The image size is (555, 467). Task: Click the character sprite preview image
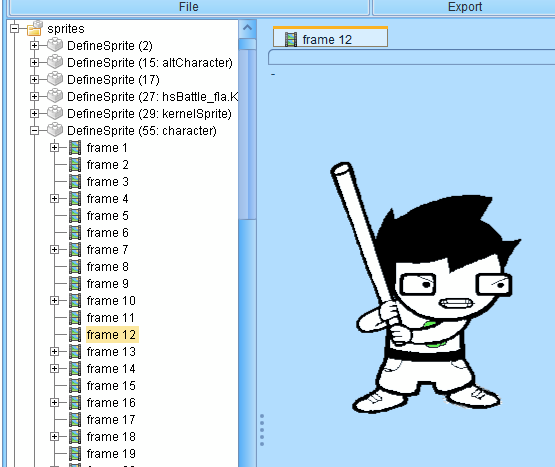pos(427,287)
